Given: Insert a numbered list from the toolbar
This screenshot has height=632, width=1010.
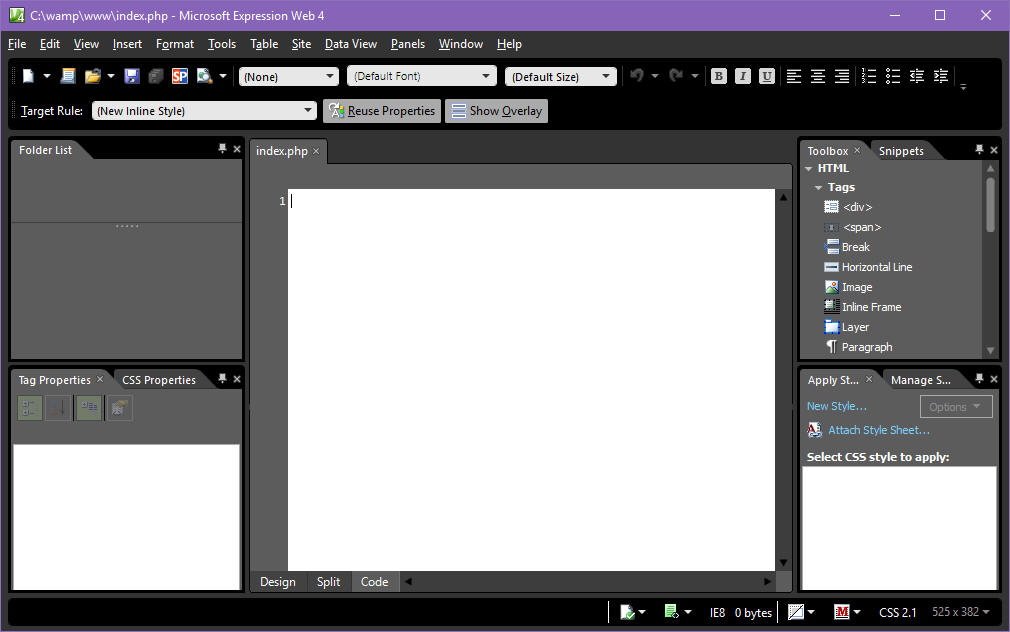Looking at the screenshot, I should point(868,76).
